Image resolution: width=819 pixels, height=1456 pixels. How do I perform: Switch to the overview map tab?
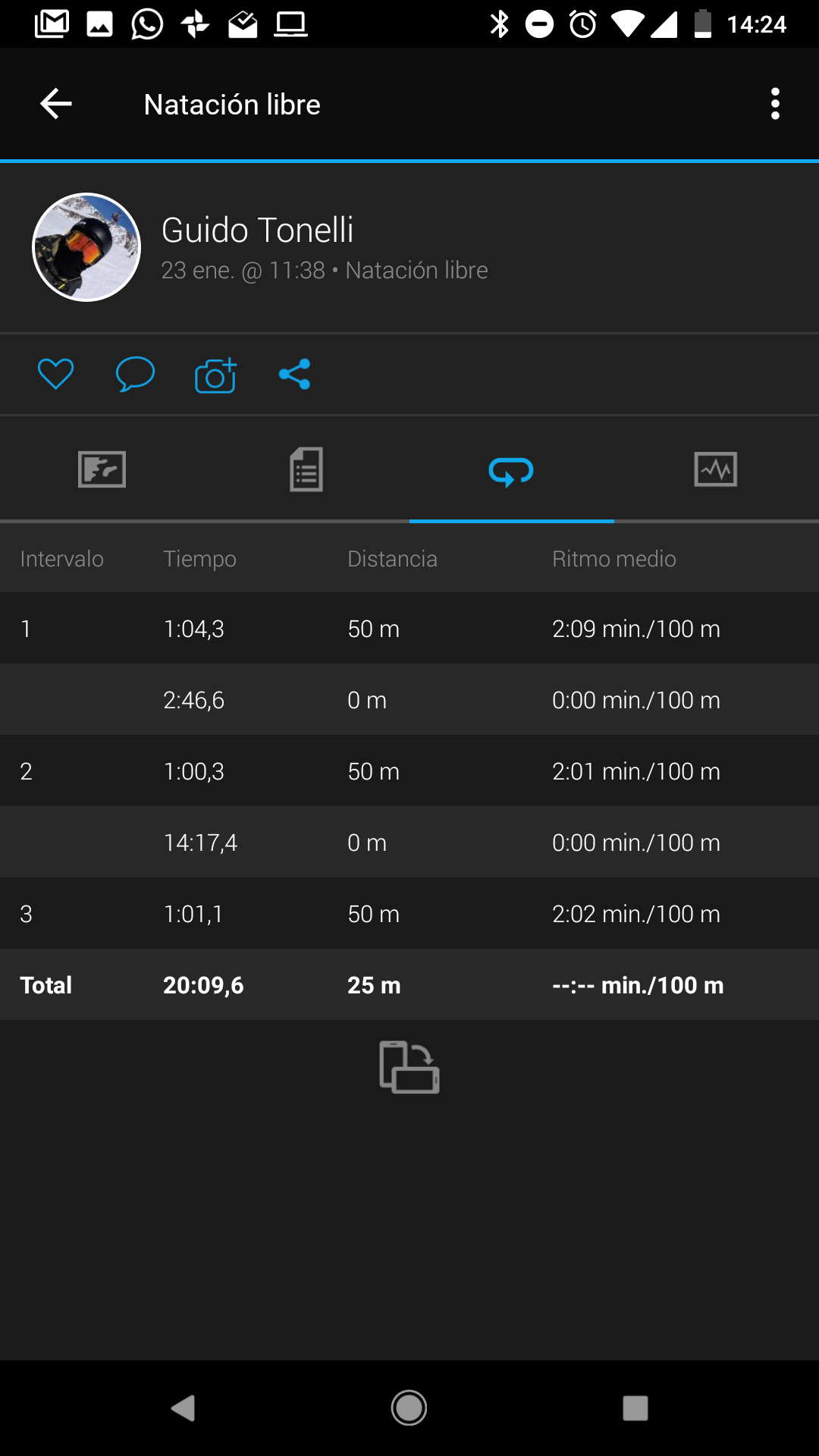tap(102, 469)
